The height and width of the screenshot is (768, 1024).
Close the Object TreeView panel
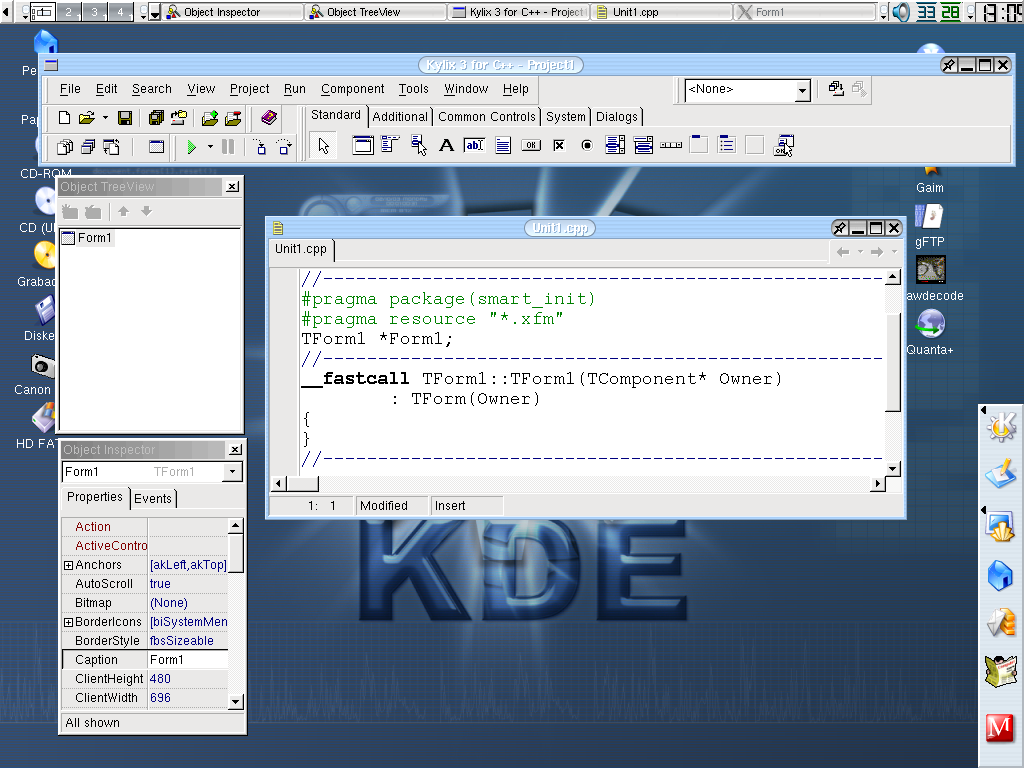click(x=232, y=187)
